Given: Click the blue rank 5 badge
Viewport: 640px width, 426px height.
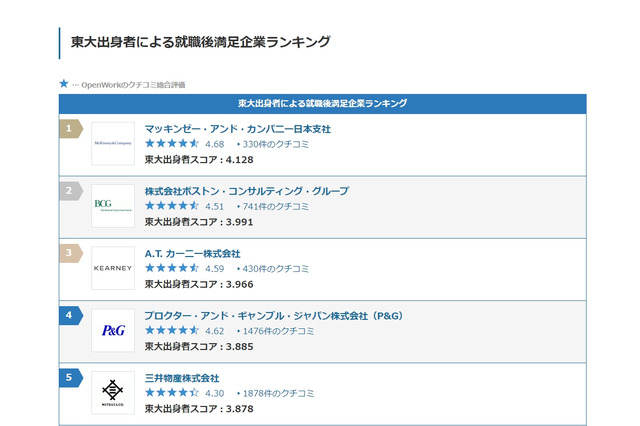Looking at the screenshot, I should point(71,377).
